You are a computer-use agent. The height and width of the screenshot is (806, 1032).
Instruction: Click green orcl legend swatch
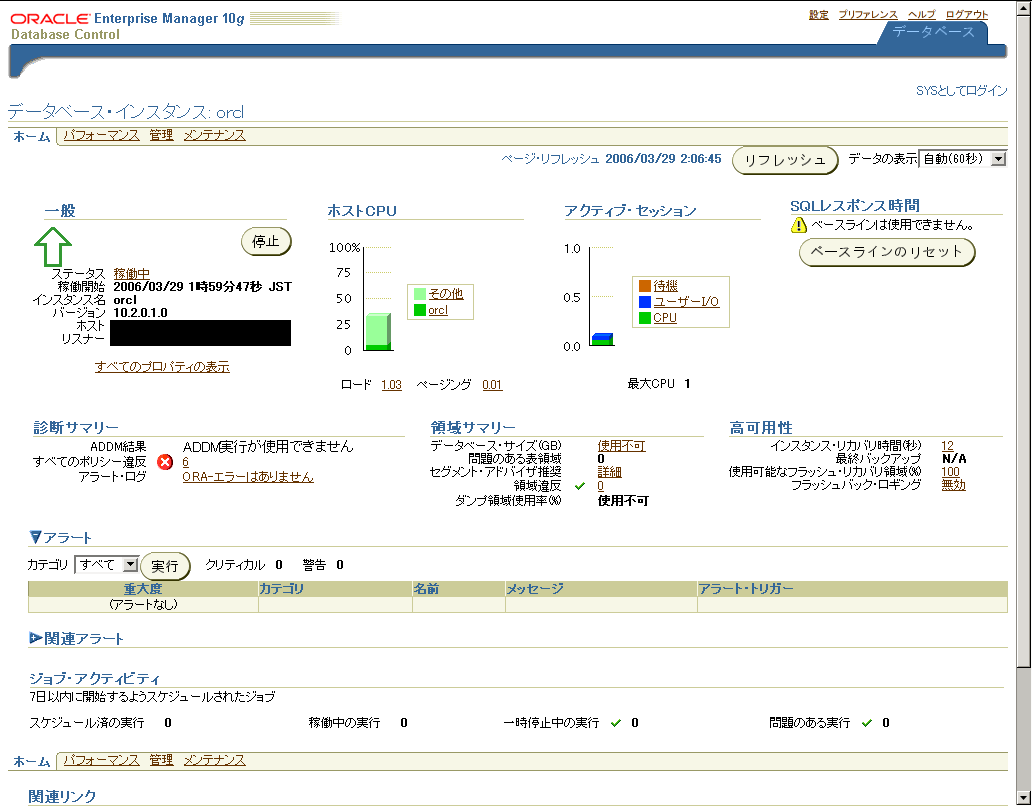(x=419, y=310)
